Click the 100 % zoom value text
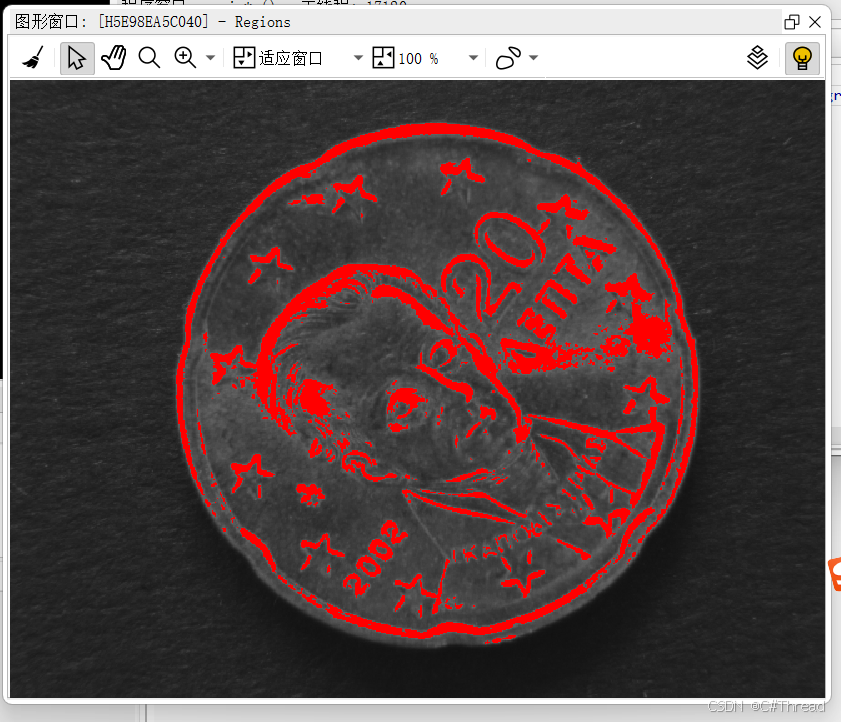841x722 pixels. [418, 58]
